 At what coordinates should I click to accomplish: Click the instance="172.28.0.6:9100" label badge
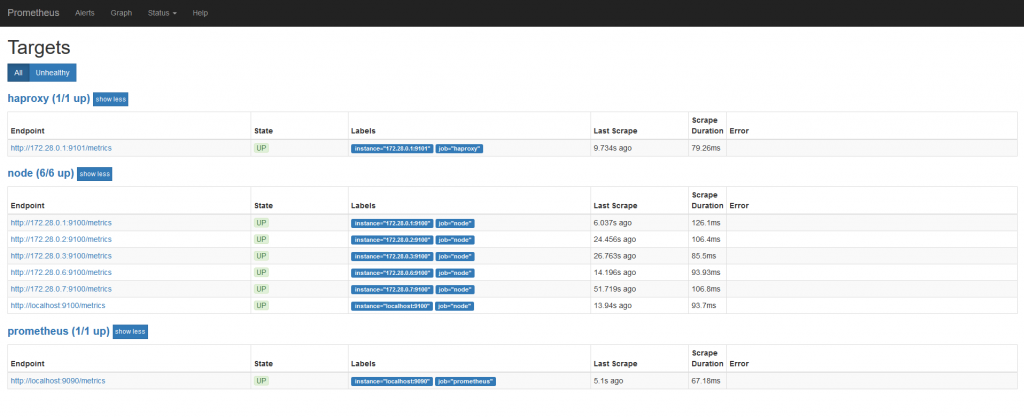pos(392,273)
